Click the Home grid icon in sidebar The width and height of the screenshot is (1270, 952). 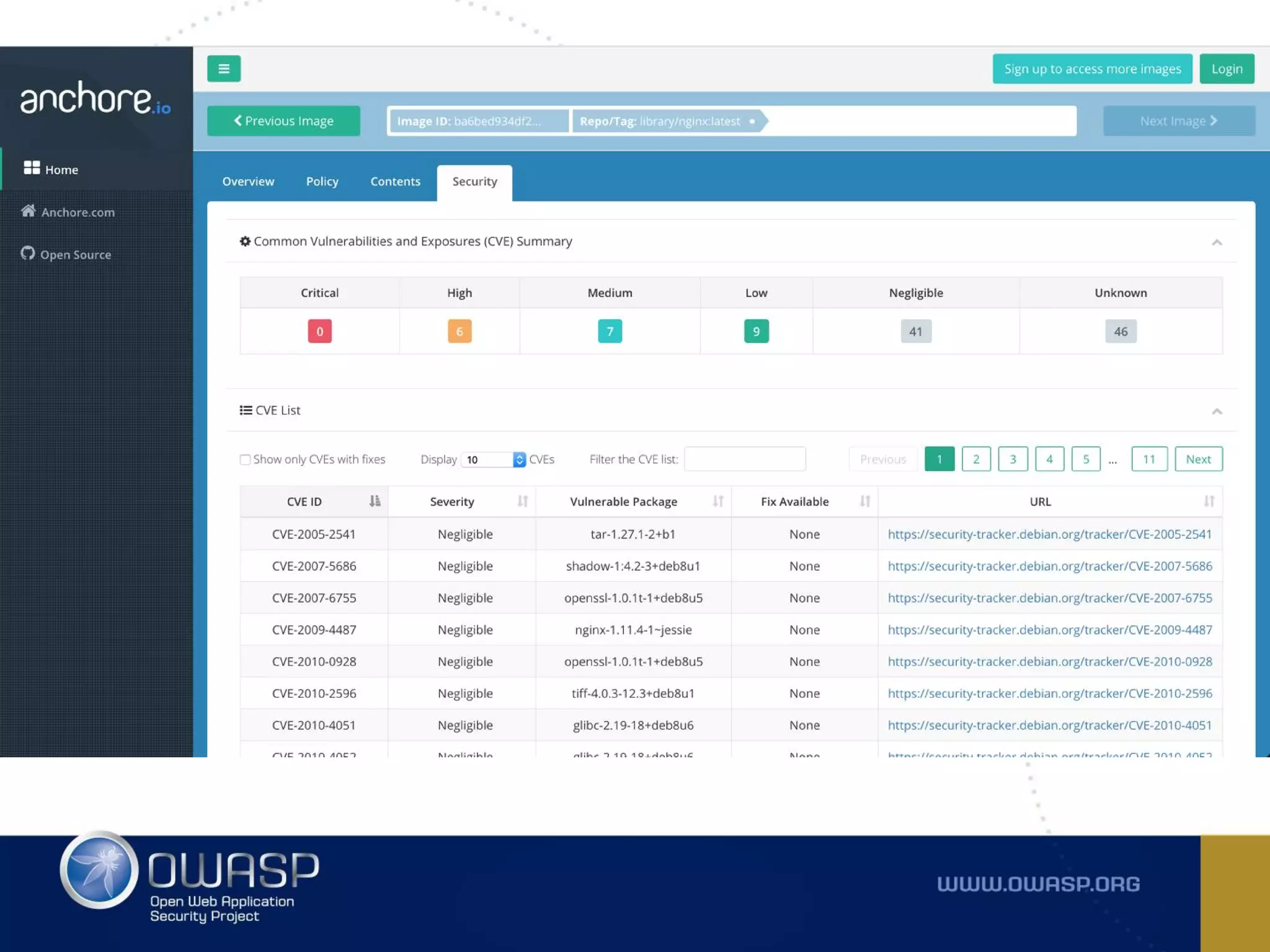32,168
